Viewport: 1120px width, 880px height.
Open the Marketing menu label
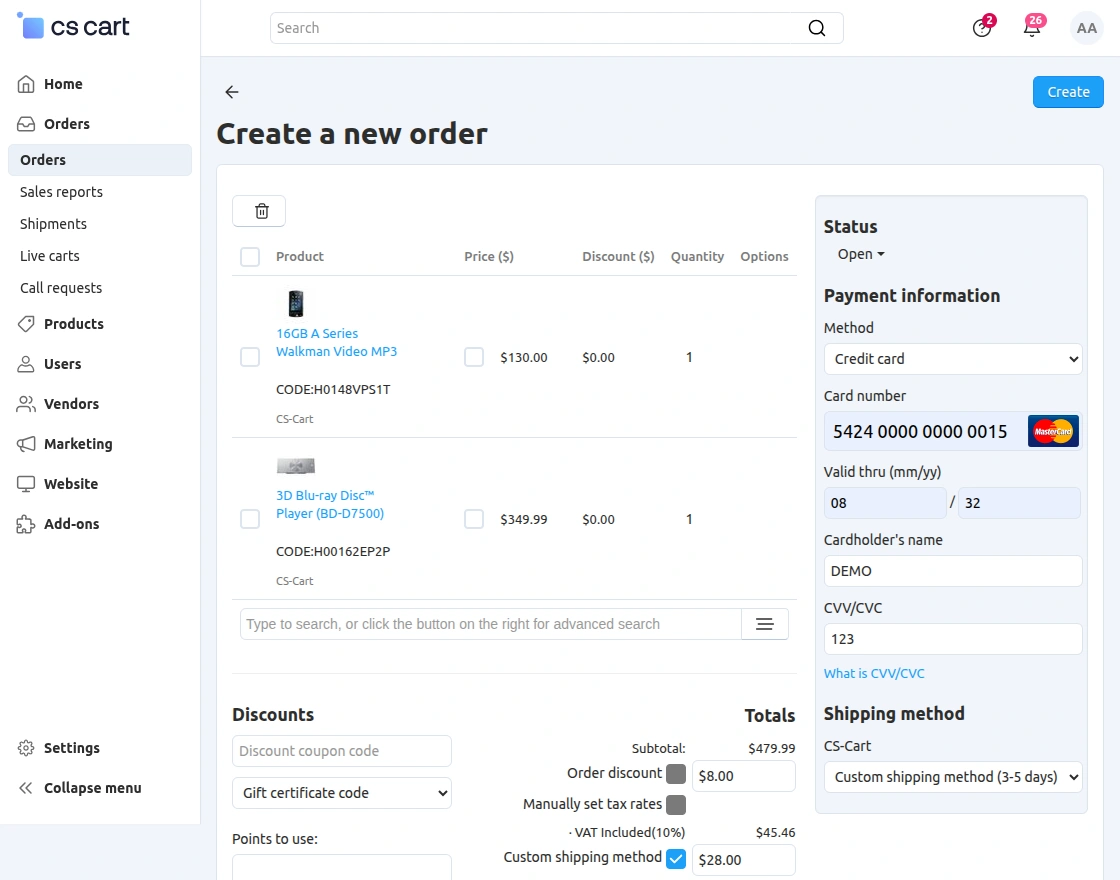coord(79,444)
